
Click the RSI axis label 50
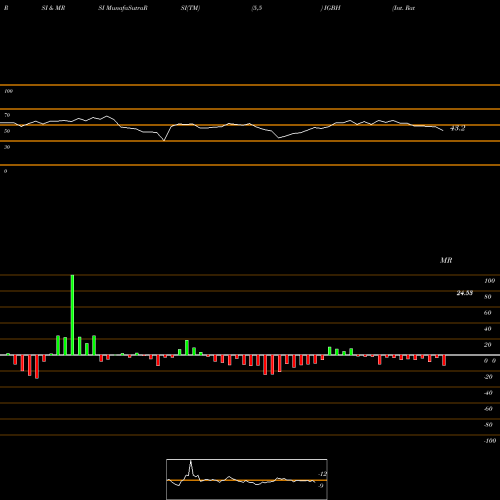tap(7, 131)
